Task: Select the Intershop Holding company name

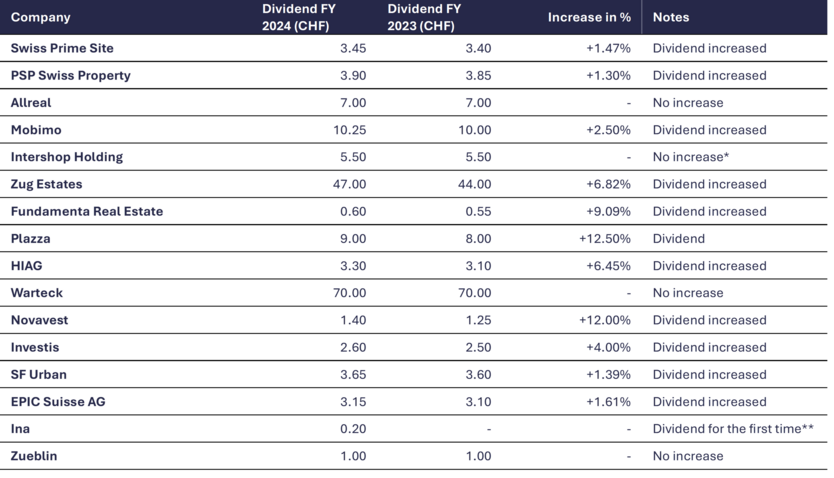Action: 67,157
